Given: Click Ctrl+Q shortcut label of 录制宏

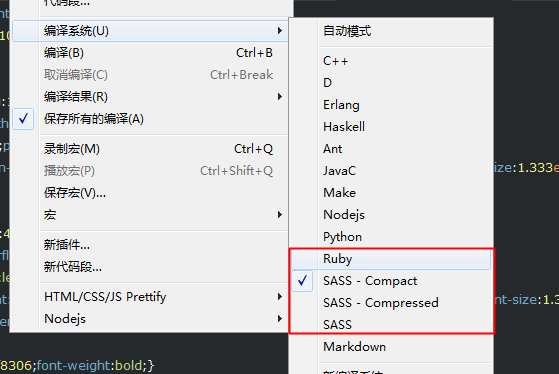Looking at the screenshot, I should [x=253, y=149].
